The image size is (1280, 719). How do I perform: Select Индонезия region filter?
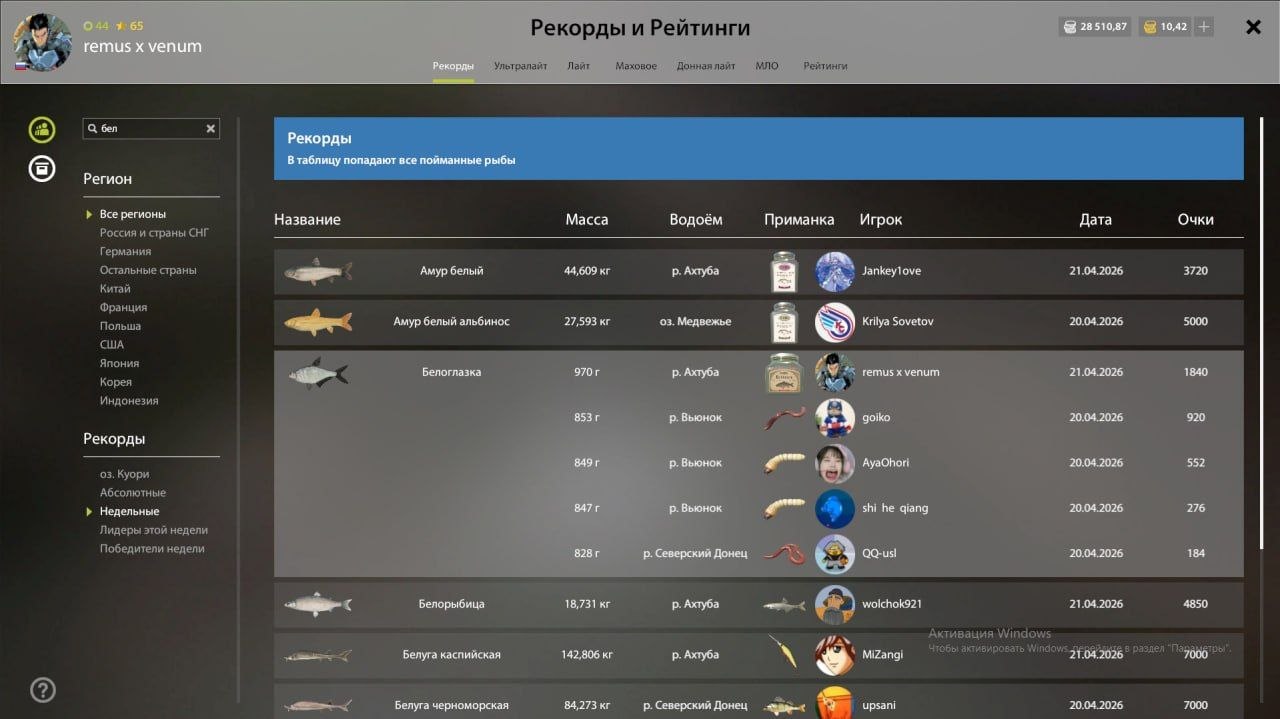pyautogui.click(x=129, y=401)
